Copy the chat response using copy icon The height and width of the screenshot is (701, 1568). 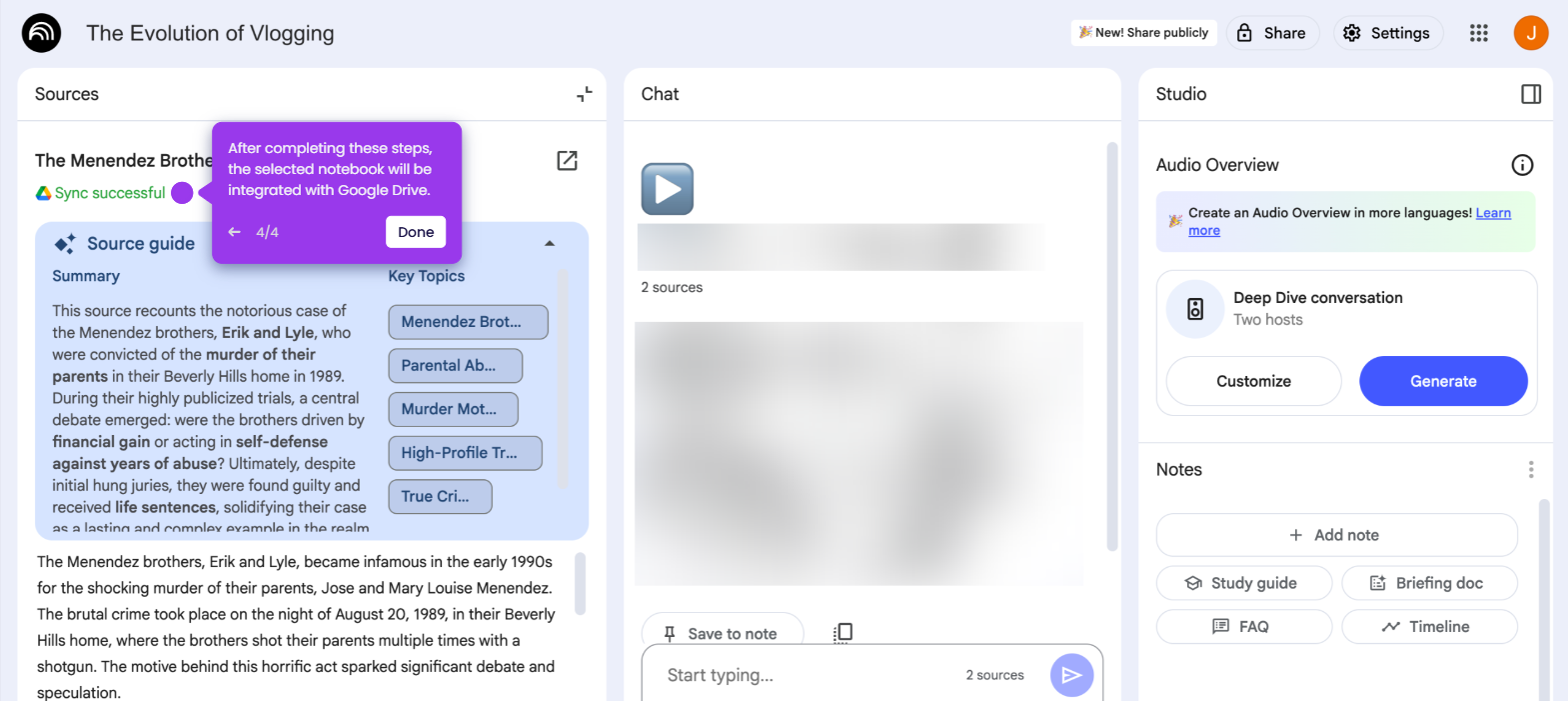pos(842,632)
